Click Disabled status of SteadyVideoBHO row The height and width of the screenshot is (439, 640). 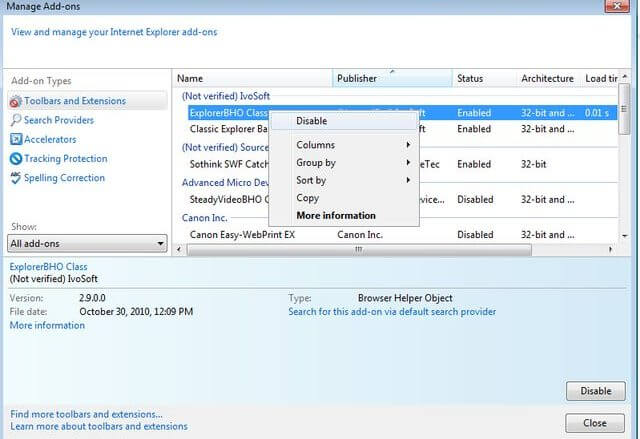click(x=475, y=200)
